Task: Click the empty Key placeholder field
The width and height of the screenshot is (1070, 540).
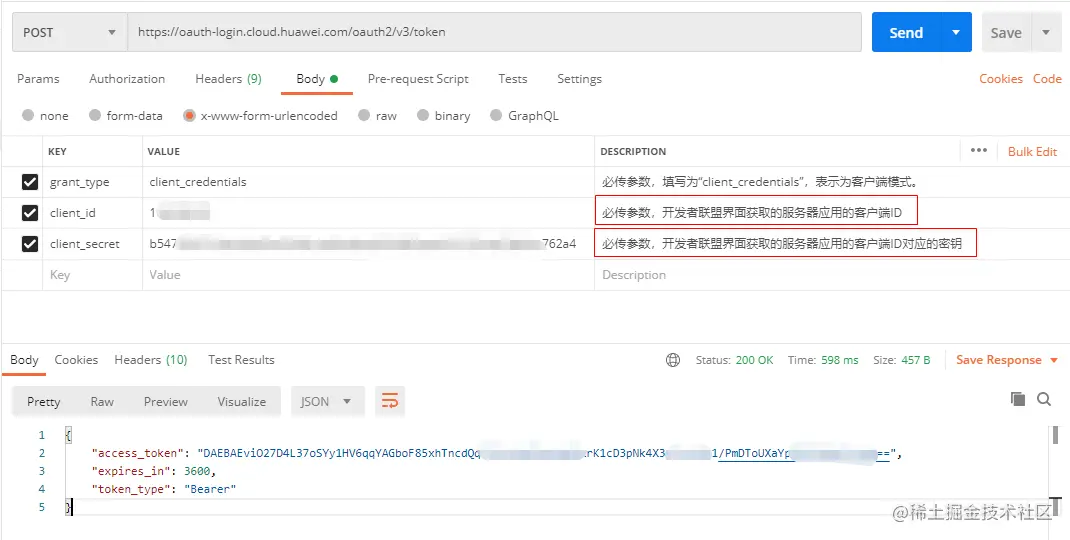Action: pos(93,274)
